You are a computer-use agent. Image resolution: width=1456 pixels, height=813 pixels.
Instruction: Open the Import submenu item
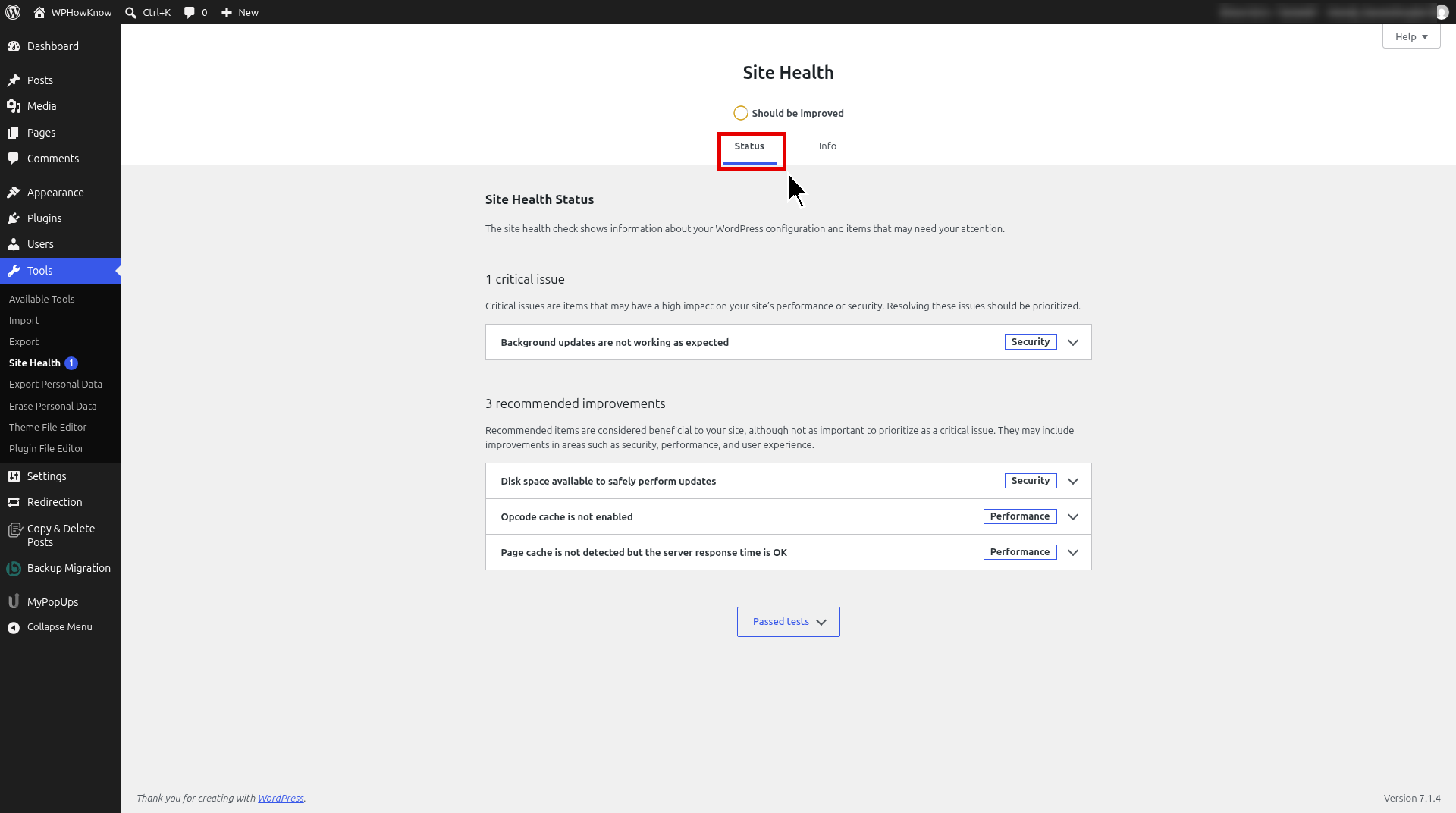tap(24, 320)
